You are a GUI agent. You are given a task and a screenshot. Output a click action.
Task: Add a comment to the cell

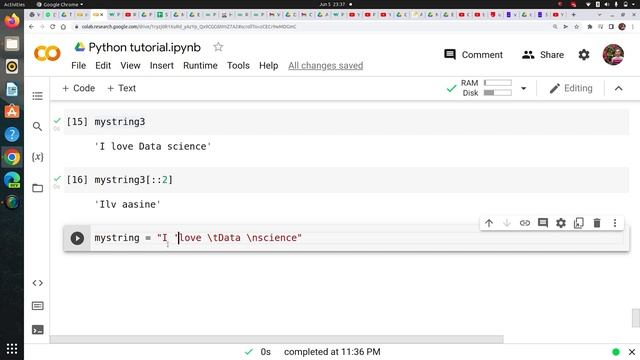coord(543,223)
